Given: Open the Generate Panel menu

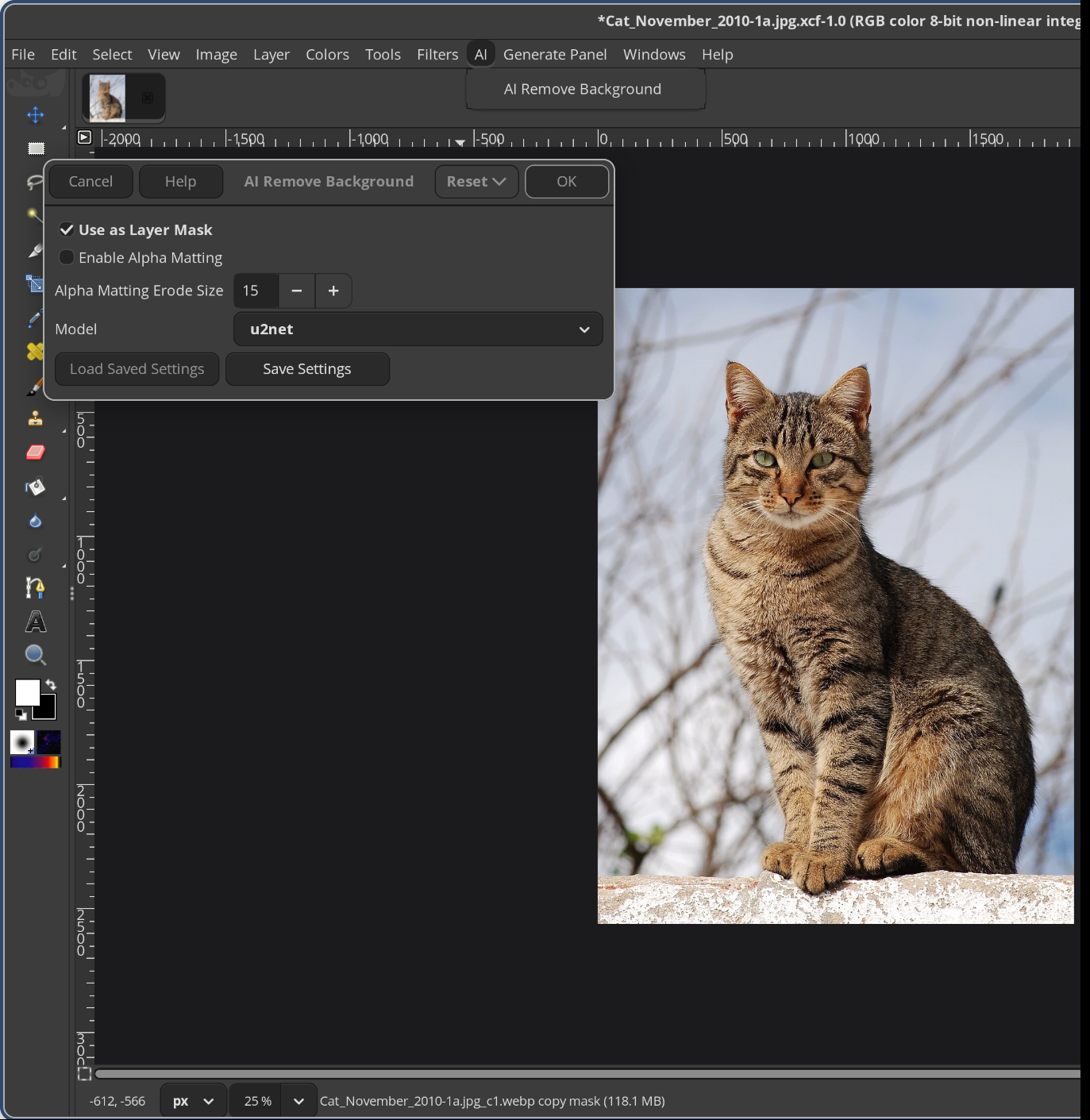Looking at the screenshot, I should tap(555, 54).
